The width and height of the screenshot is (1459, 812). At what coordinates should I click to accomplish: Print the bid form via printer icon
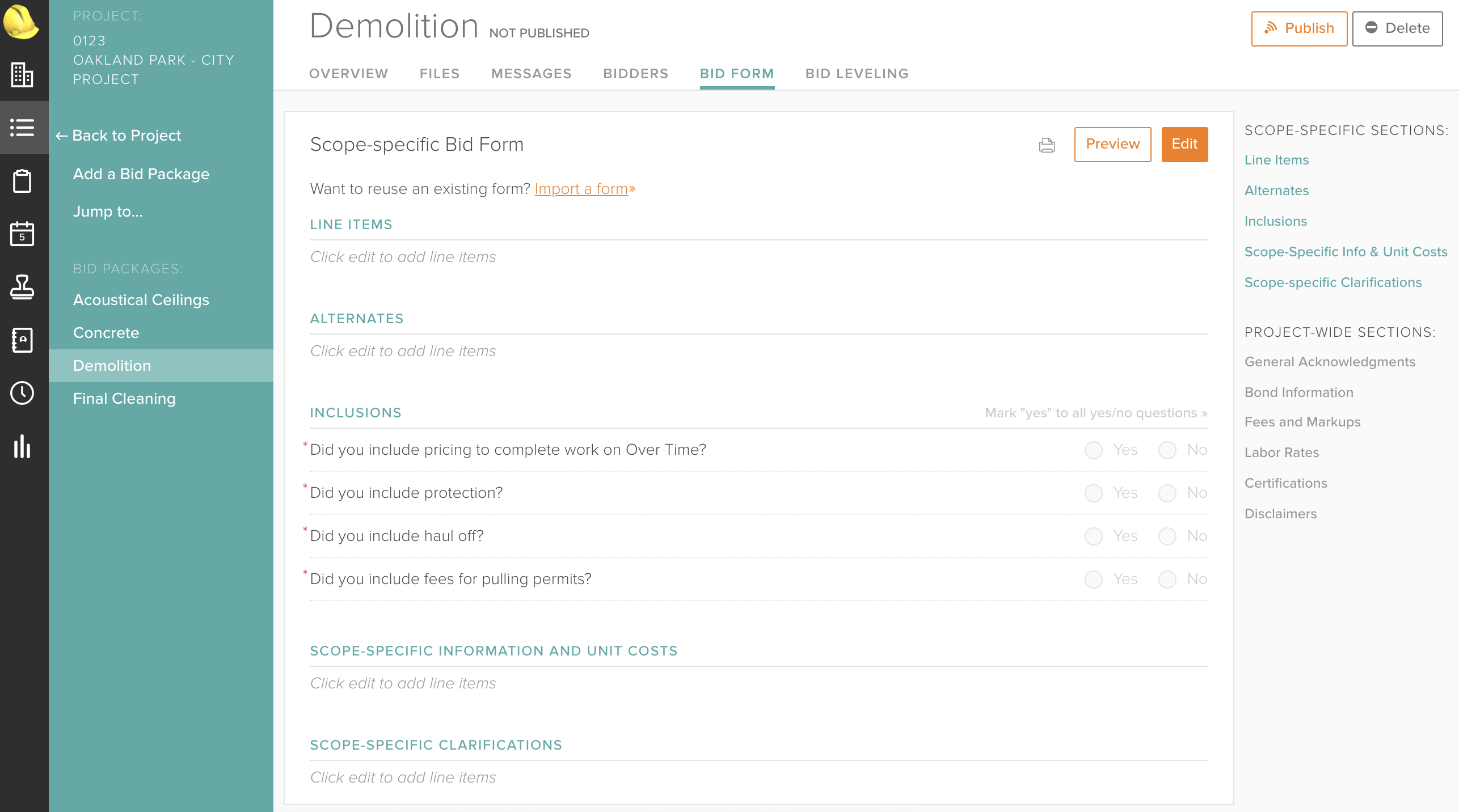[1045, 146]
